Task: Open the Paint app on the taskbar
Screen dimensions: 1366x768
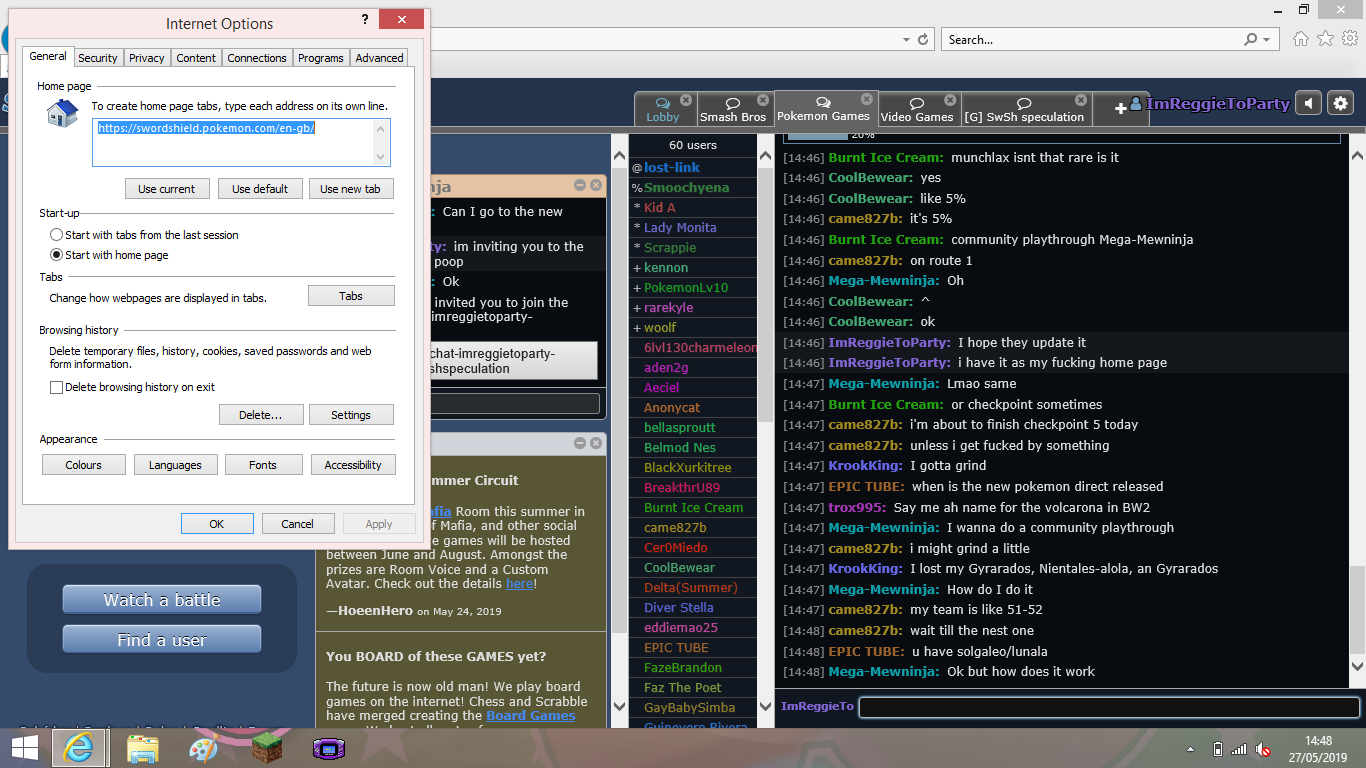Action: tap(203, 748)
